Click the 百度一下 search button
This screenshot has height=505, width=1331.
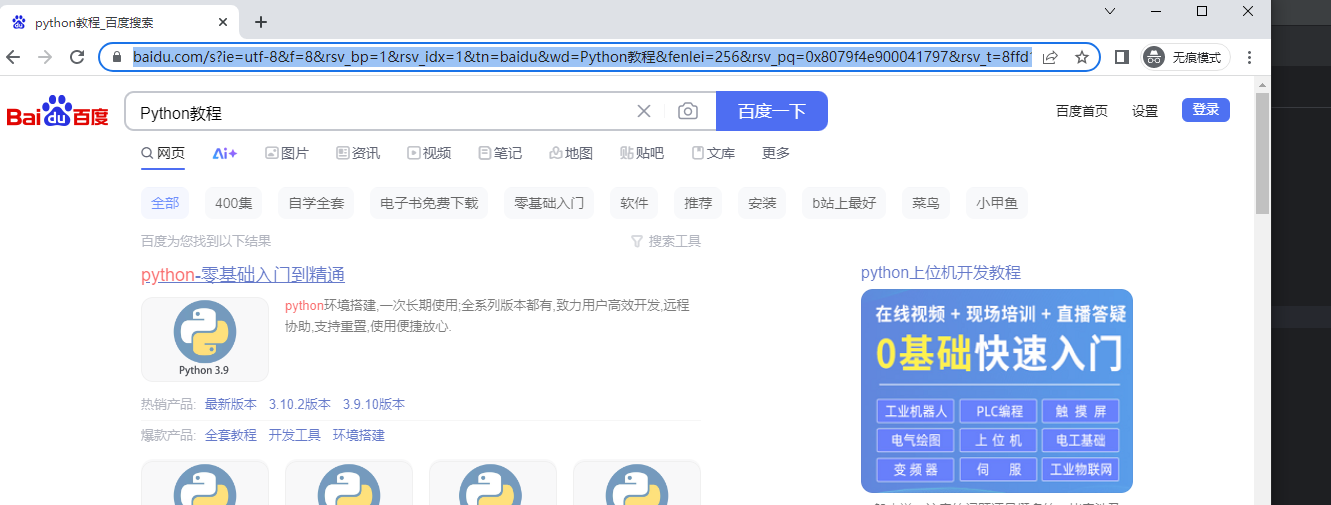coord(772,111)
